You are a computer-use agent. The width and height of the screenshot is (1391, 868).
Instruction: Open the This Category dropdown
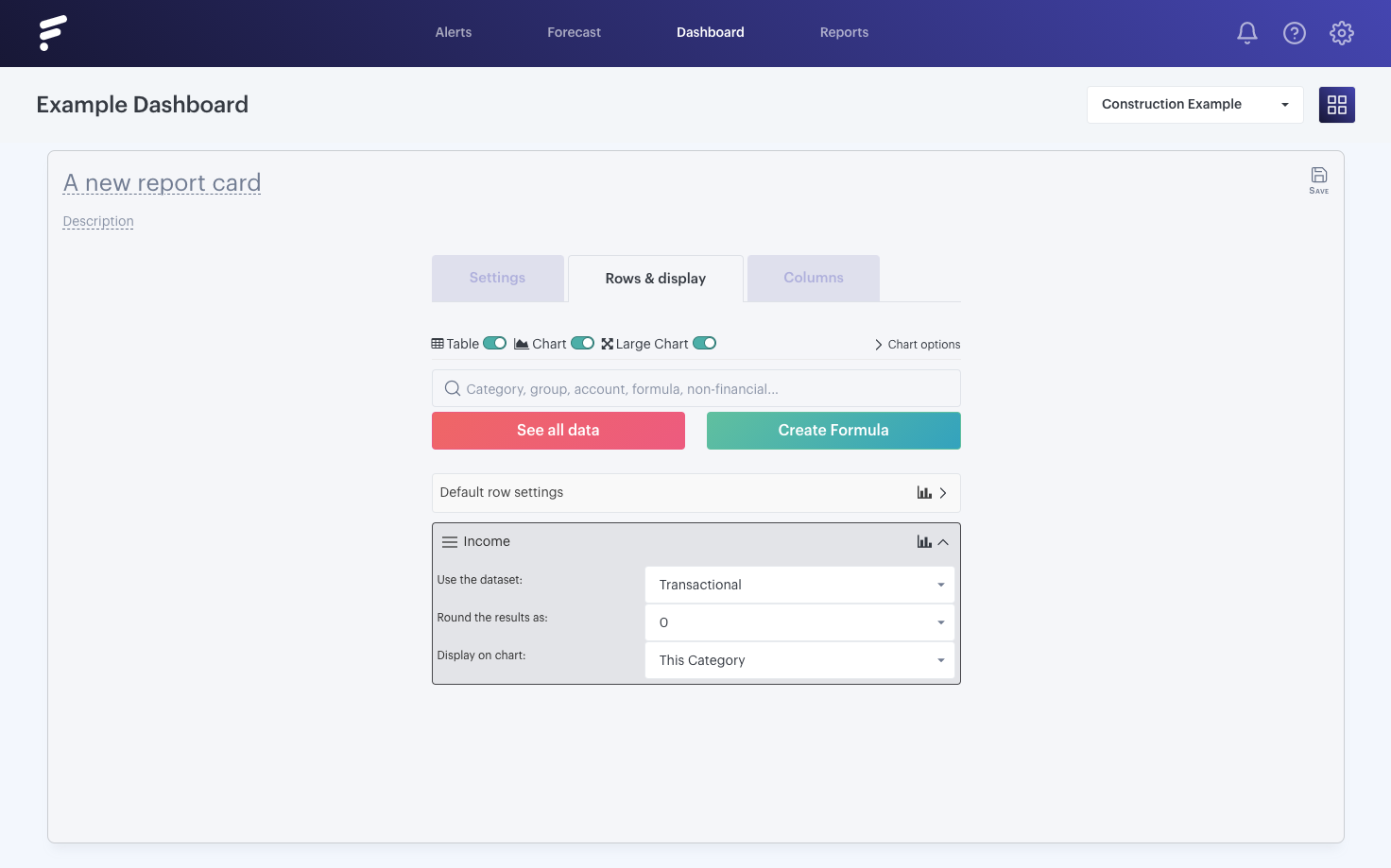pyautogui.click(x=799, y=660)
